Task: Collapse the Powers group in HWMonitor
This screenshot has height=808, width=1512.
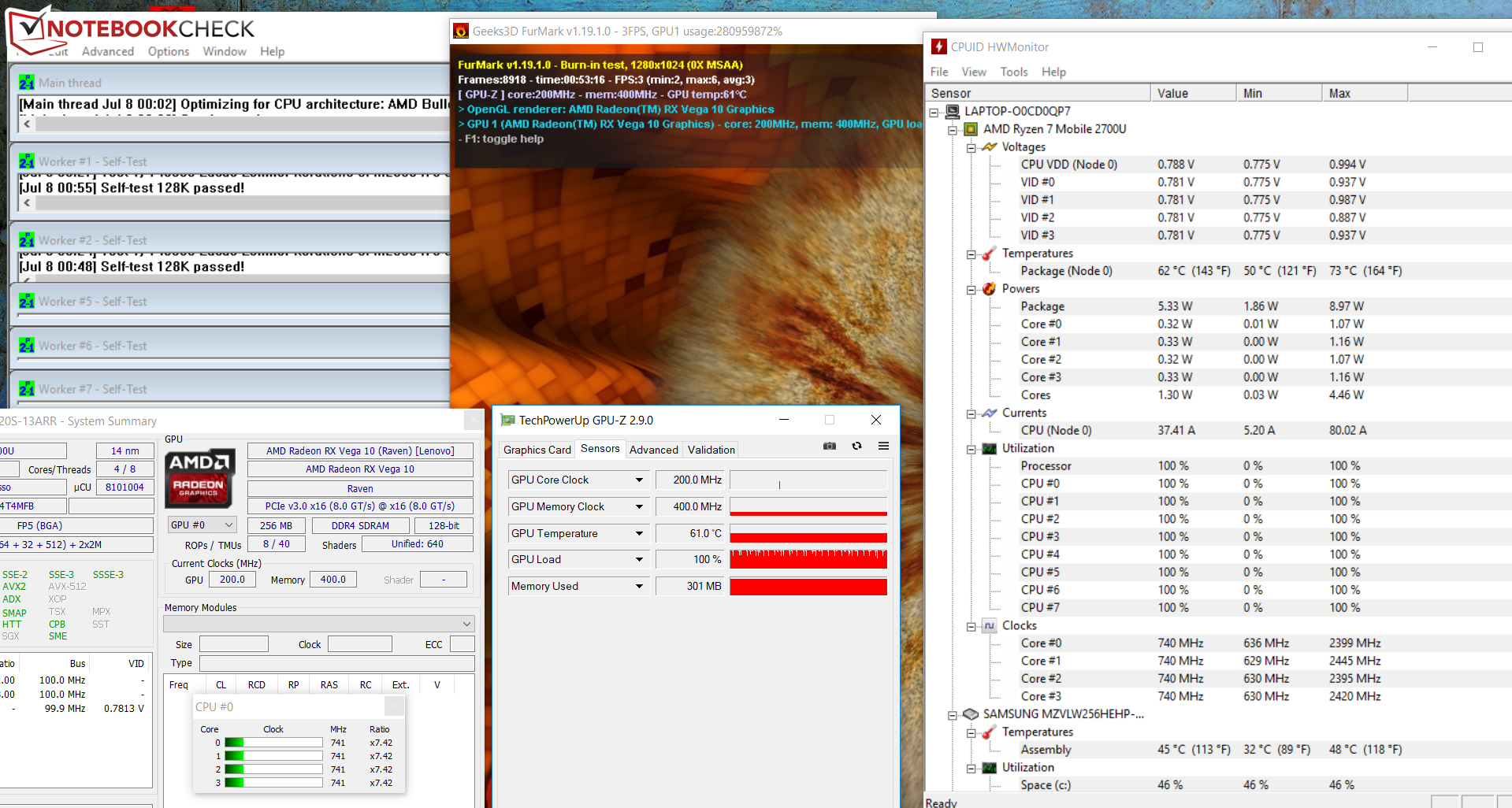Action: pos(971,290)
